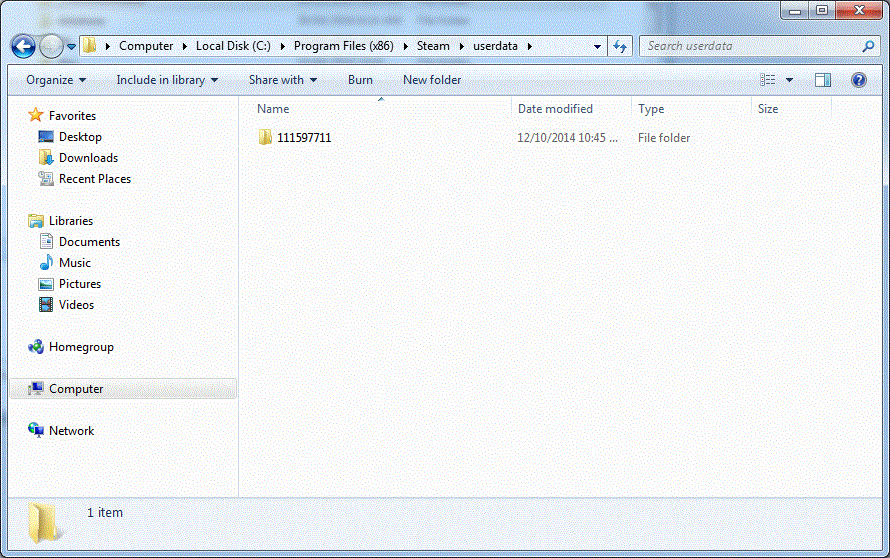Click the Burn toolbar button
The width and height of the screenshot is (890, 558).
click(360, 80)
